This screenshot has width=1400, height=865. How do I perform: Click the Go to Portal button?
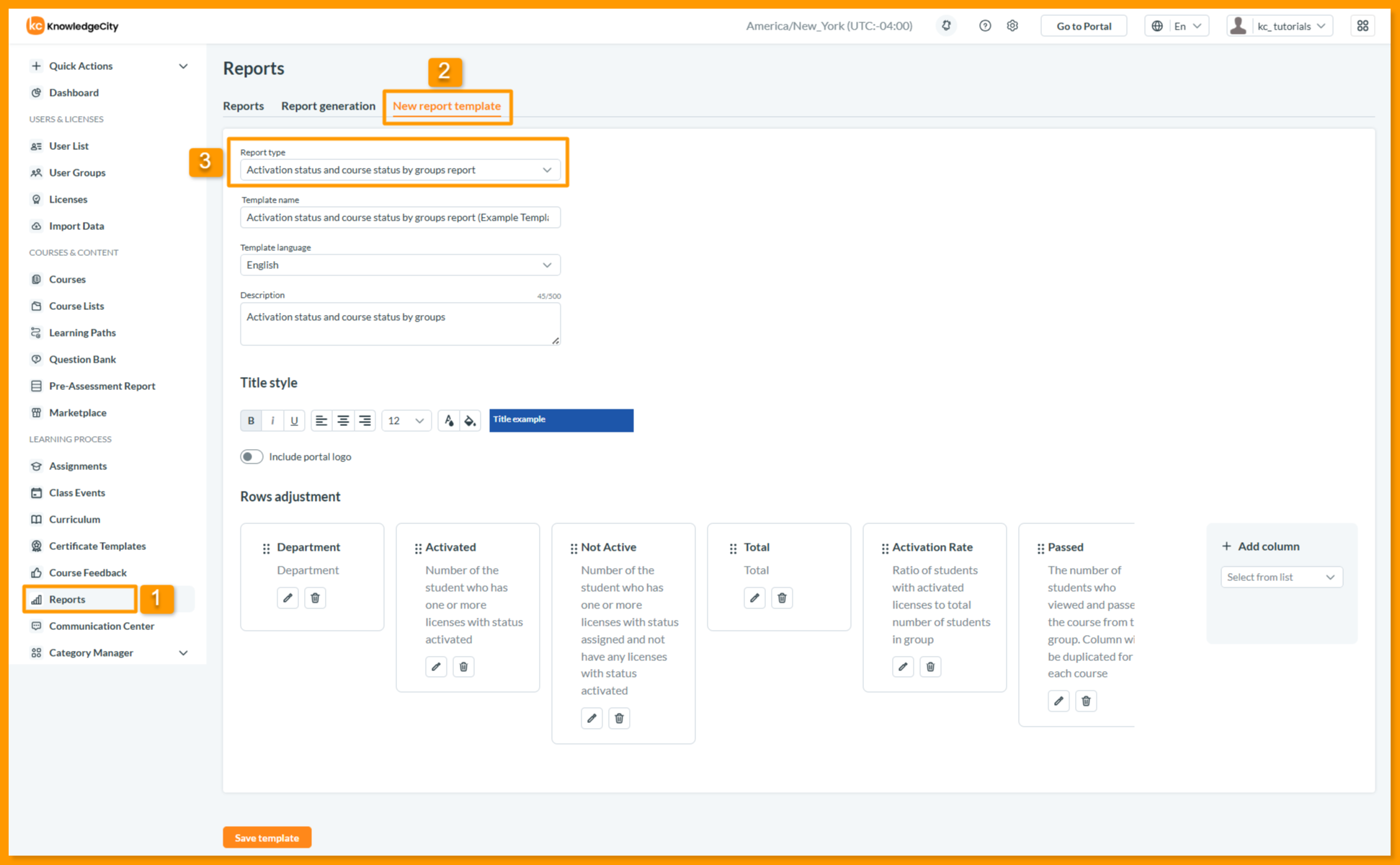pos(1084,26)
